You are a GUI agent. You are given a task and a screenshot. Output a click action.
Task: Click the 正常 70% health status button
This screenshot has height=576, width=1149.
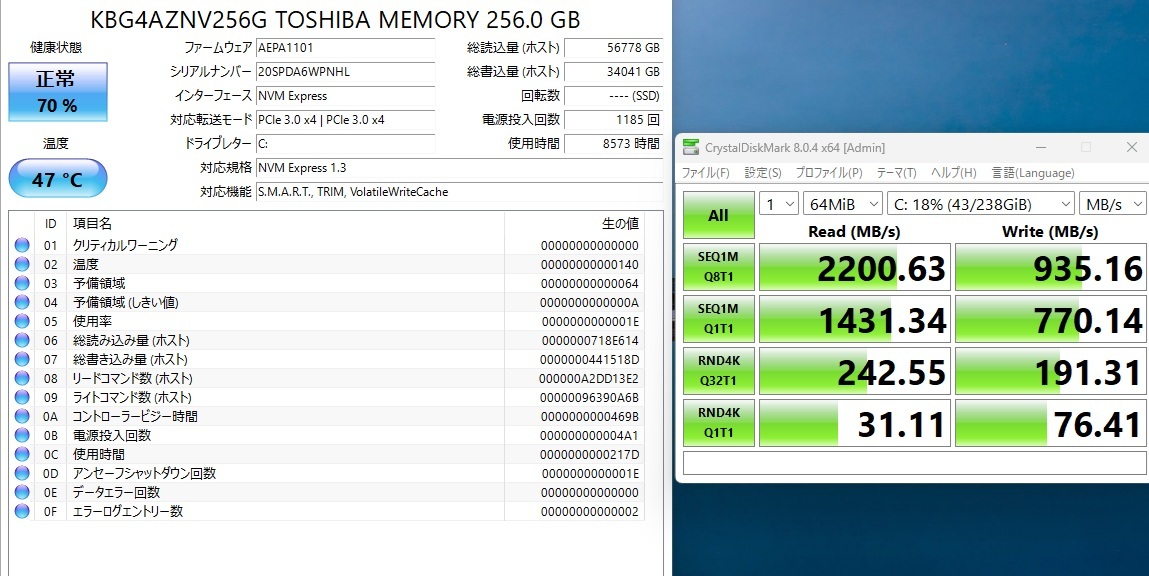pyautogui.click(x=56, y=92)
